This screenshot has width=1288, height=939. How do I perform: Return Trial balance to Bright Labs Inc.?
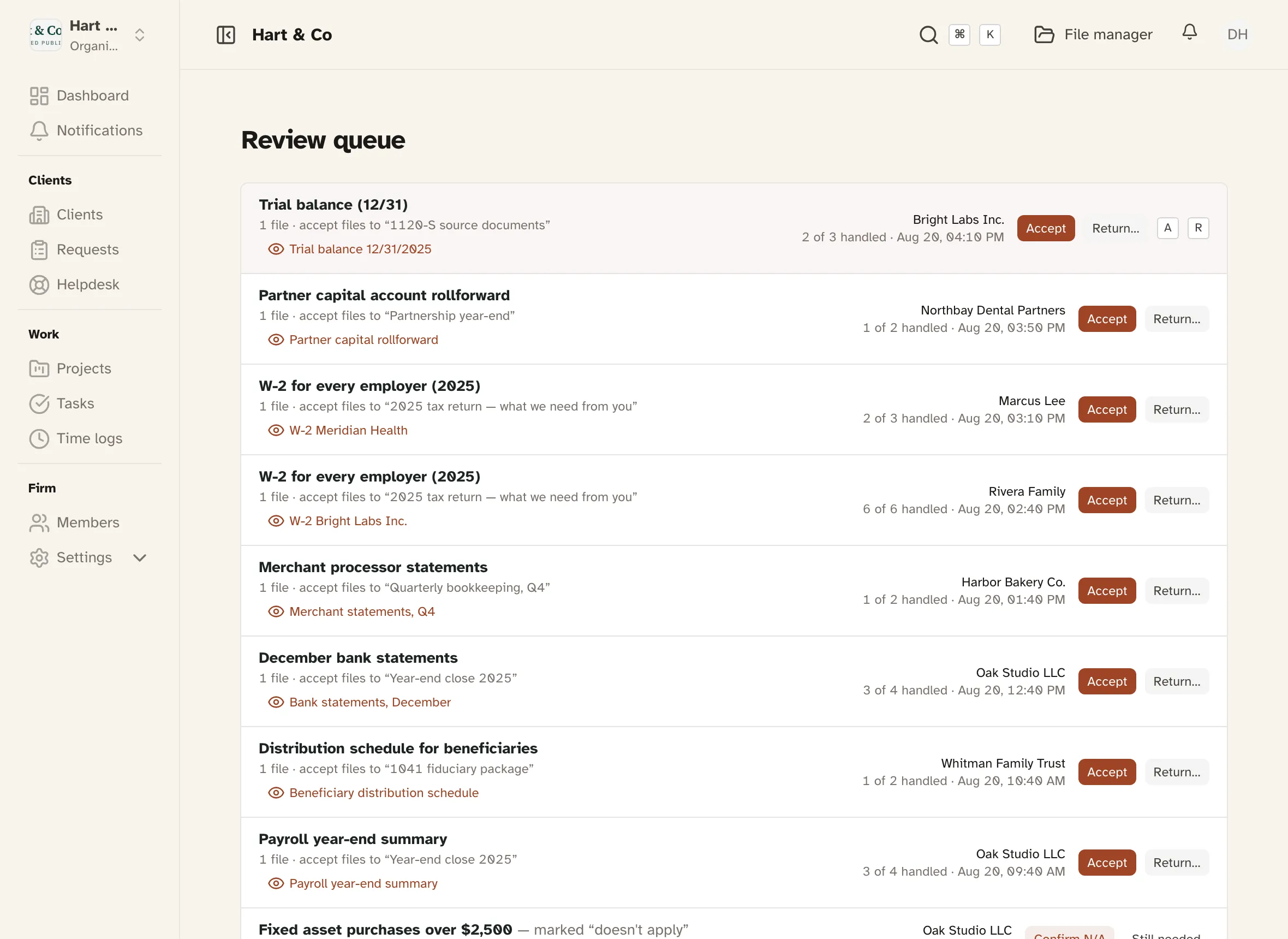tap(1116, 228)
